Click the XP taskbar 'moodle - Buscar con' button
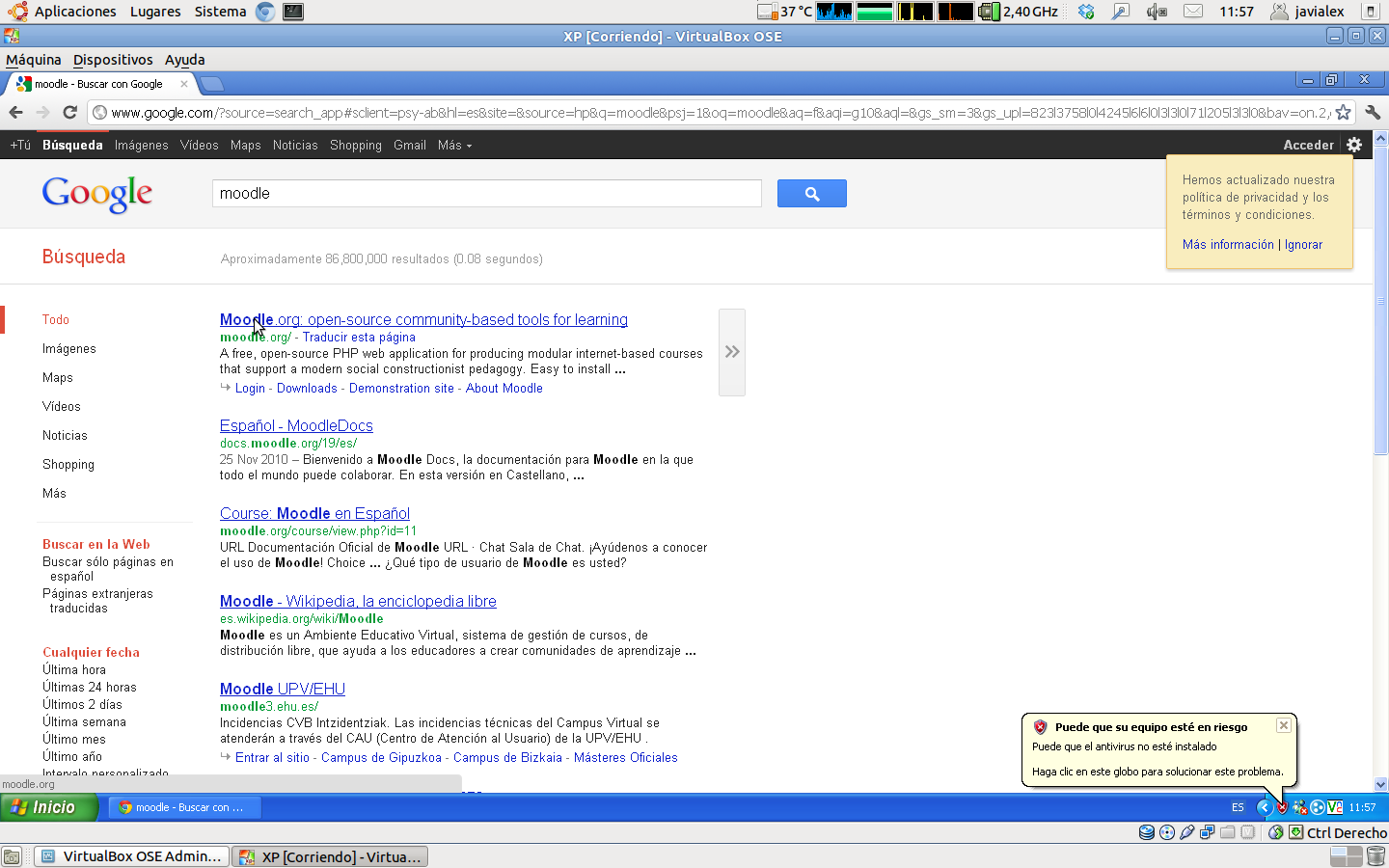This screenshot has height=868, width=1389. pos(183,807)
